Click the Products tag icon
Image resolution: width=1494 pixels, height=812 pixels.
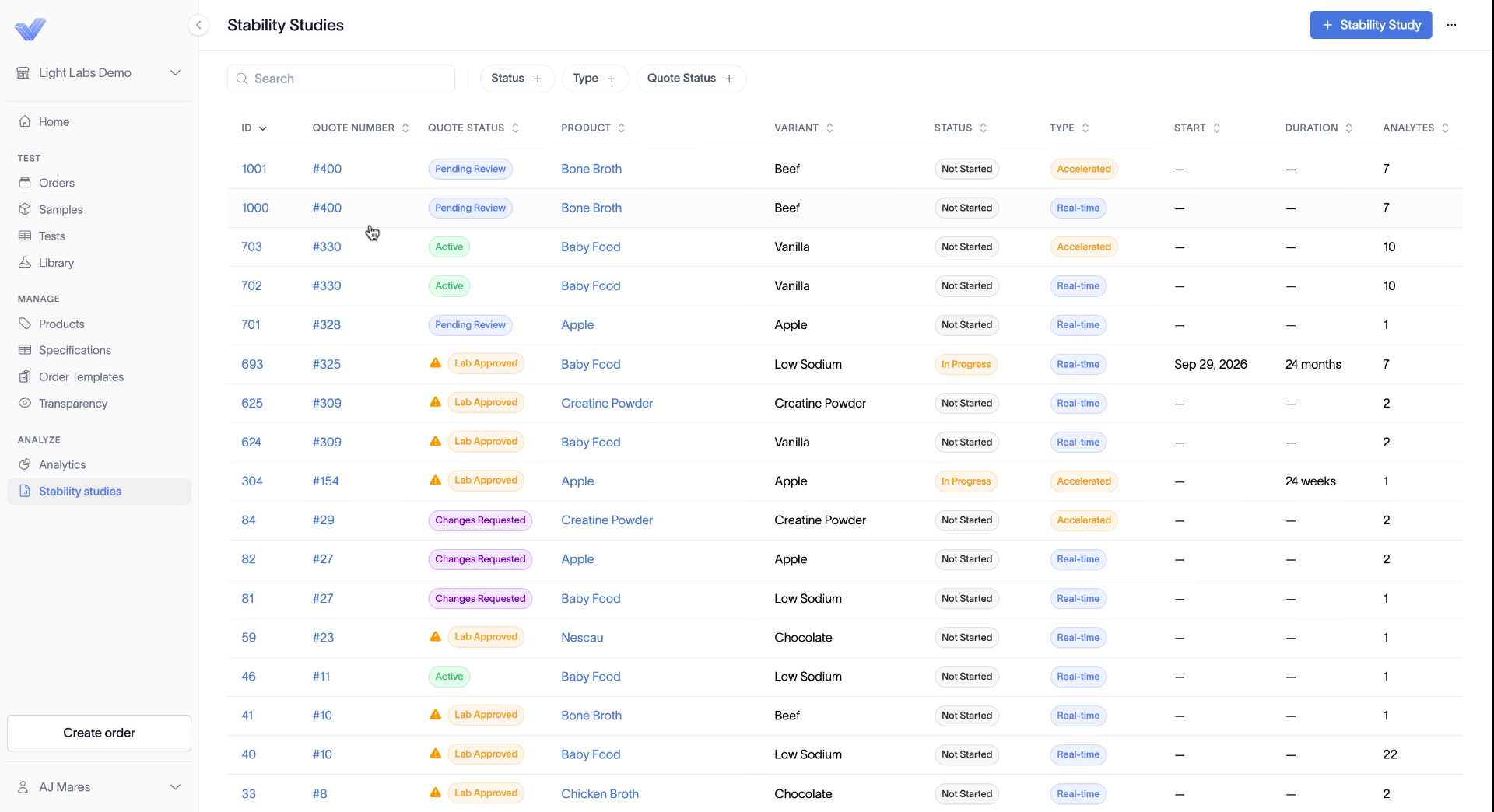point(25,324)
